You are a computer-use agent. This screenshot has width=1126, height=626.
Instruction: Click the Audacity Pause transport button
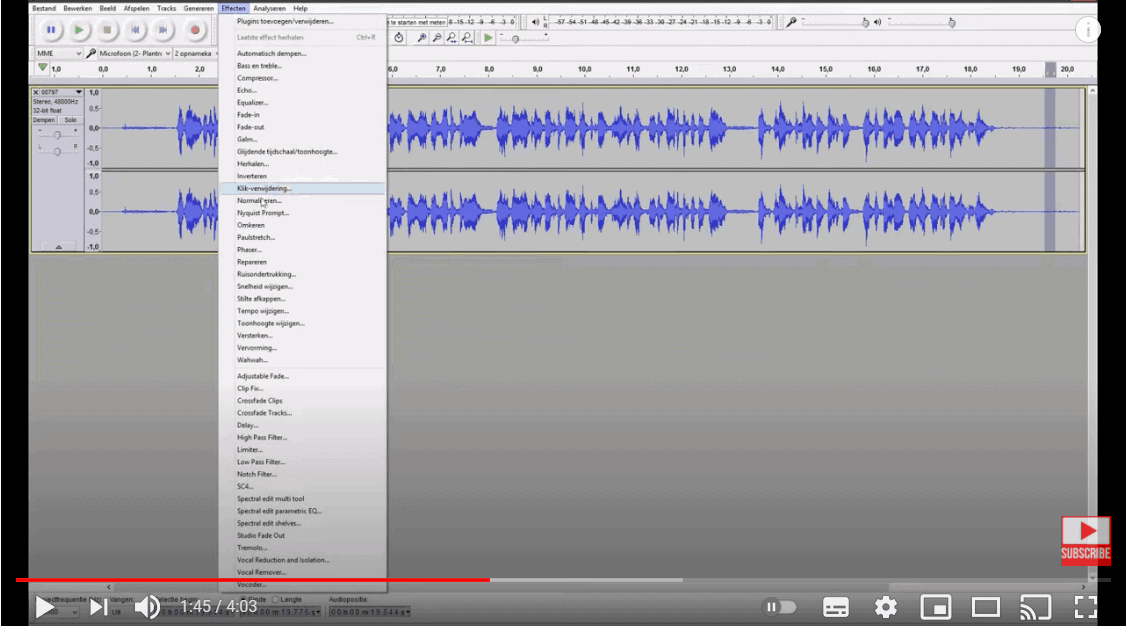coord(50,30)
